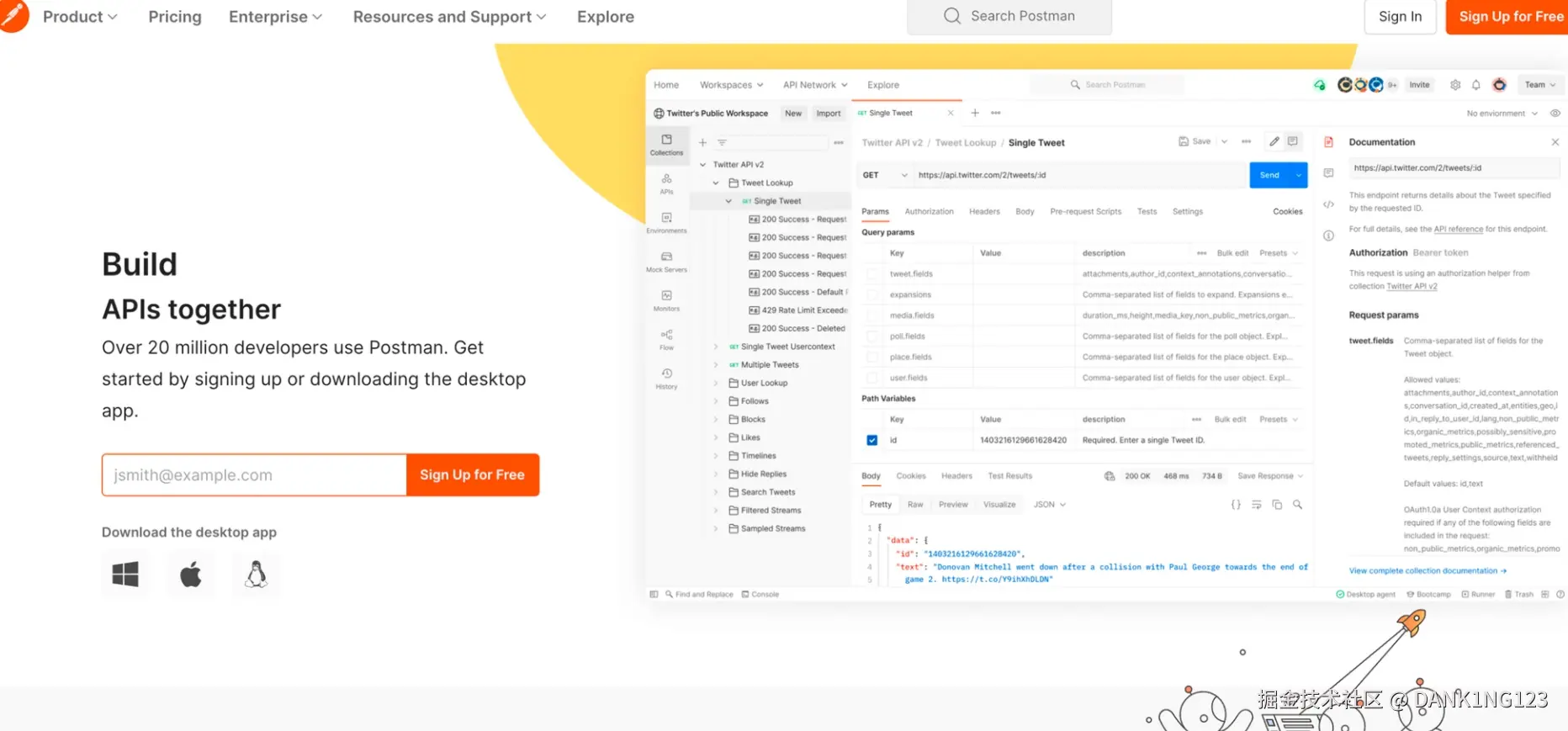Click Sign Up for Free beside email field
This screenshot has height=731, width=1568.
[x=472, y=475]
